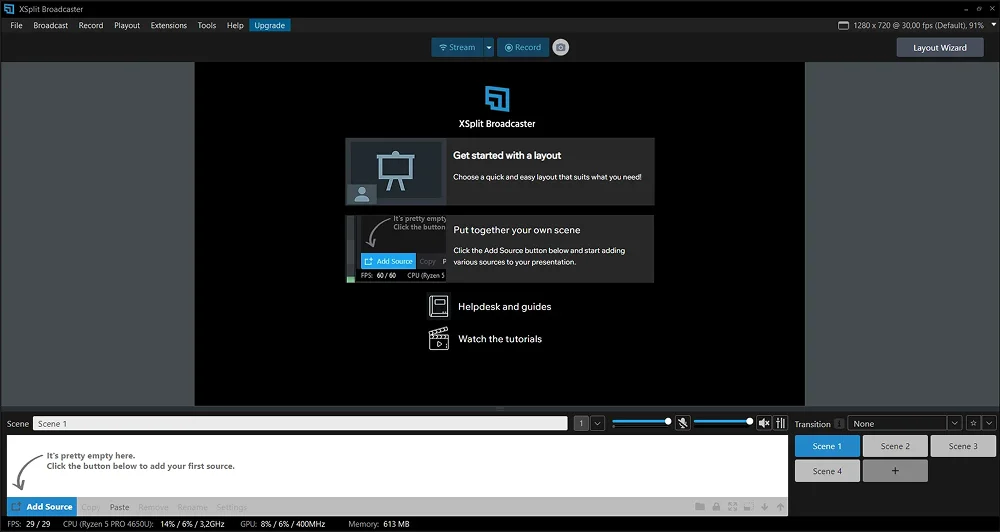Screen dimensions: 1000x532
Task: Click the GPU usage status text
Action: [x=283, y=524]
